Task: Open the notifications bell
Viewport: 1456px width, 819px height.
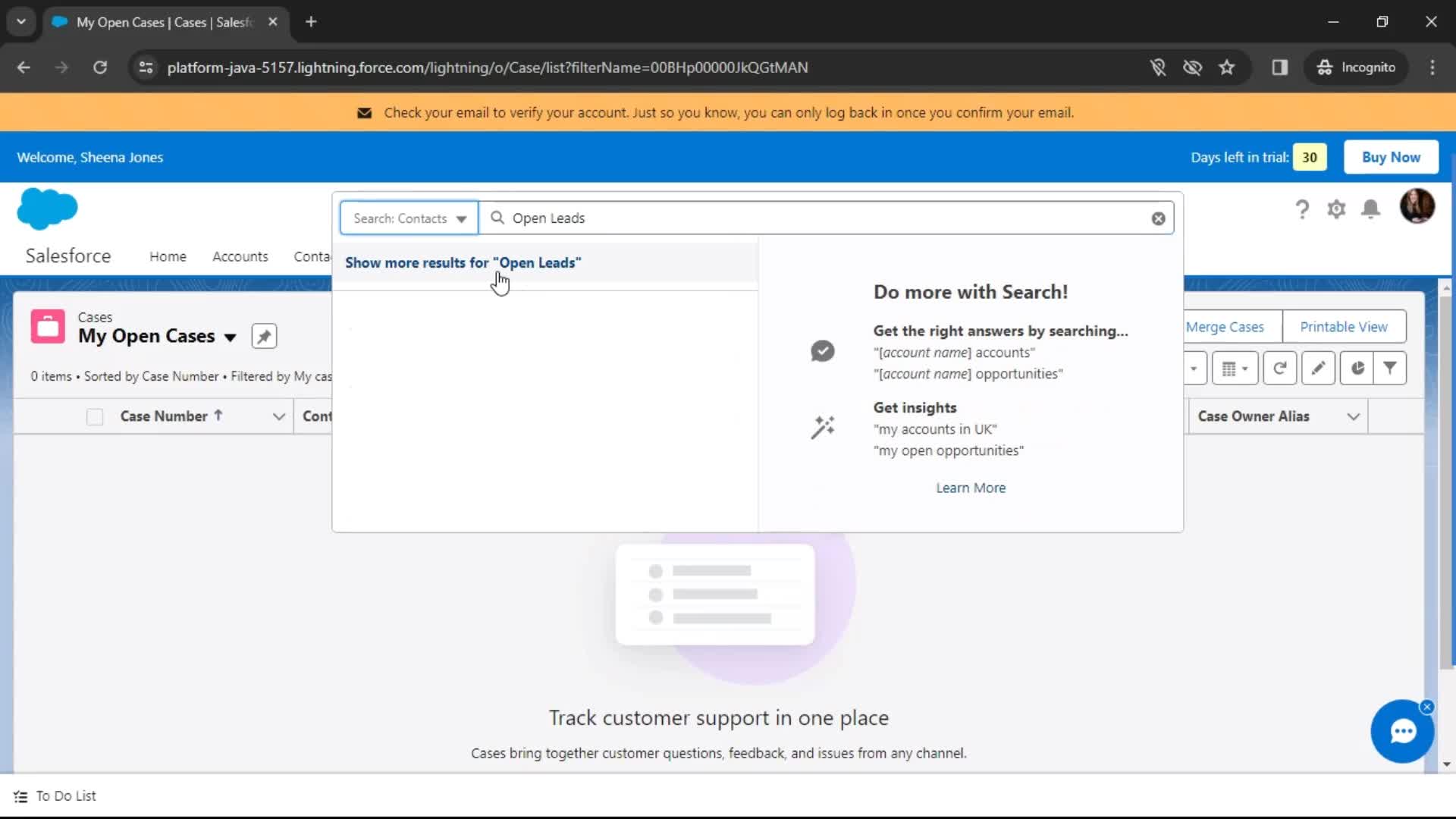Action: click(x=1370, y=209)
